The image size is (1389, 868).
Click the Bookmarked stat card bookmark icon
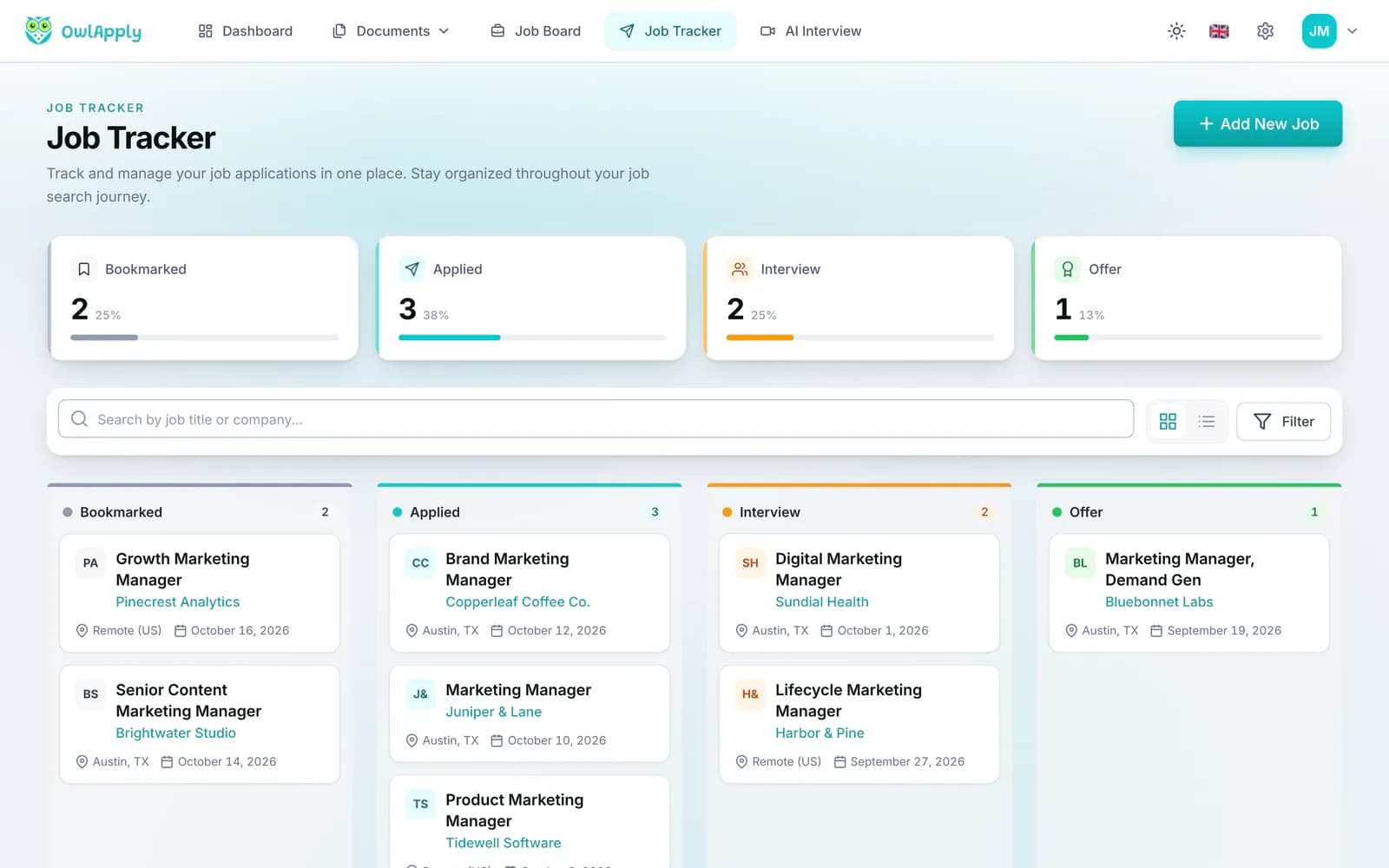[84, 269]
